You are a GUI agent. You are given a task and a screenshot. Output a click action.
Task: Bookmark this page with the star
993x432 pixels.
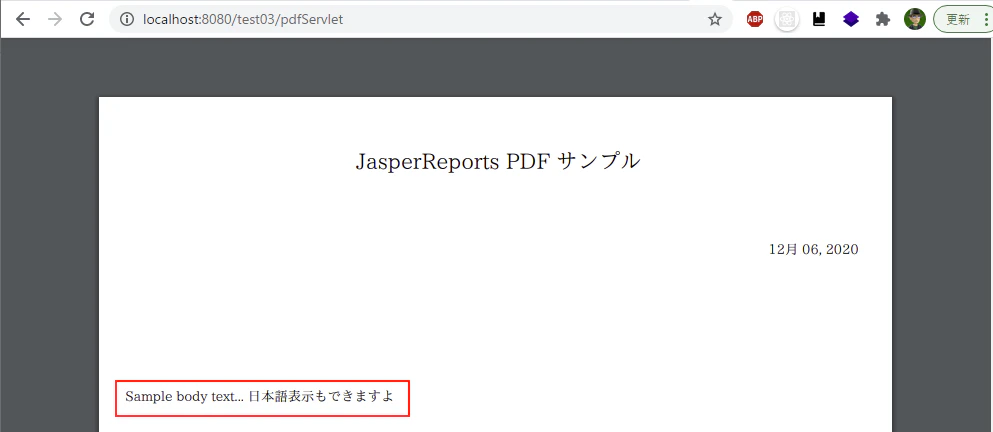[x=715, y=20]
